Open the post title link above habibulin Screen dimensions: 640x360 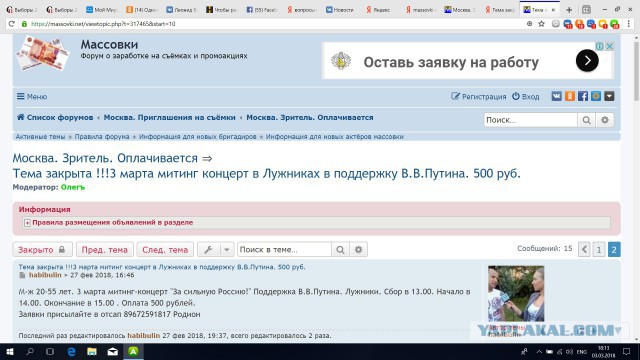point(162,267)
